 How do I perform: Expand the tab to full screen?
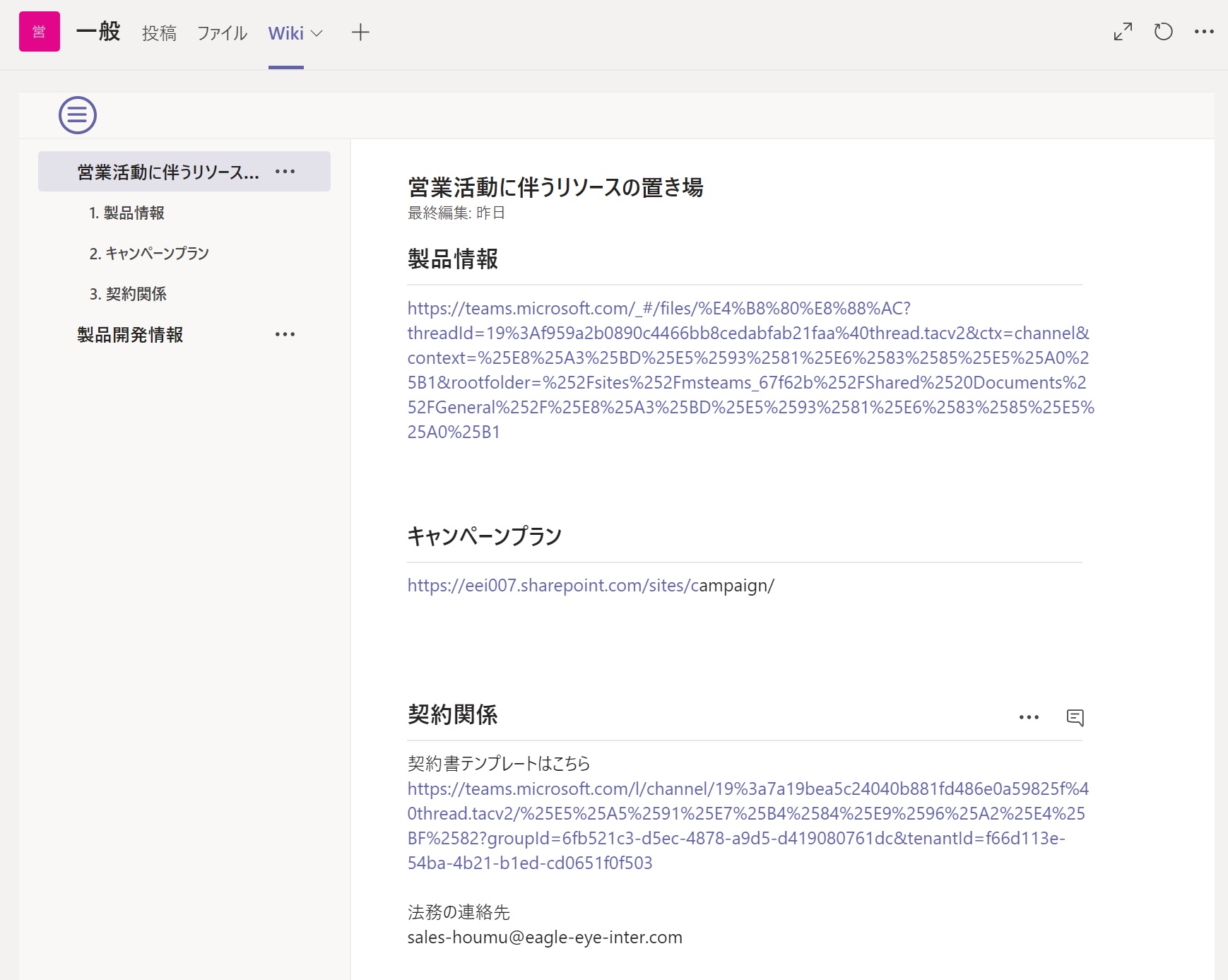[1123, 32]
